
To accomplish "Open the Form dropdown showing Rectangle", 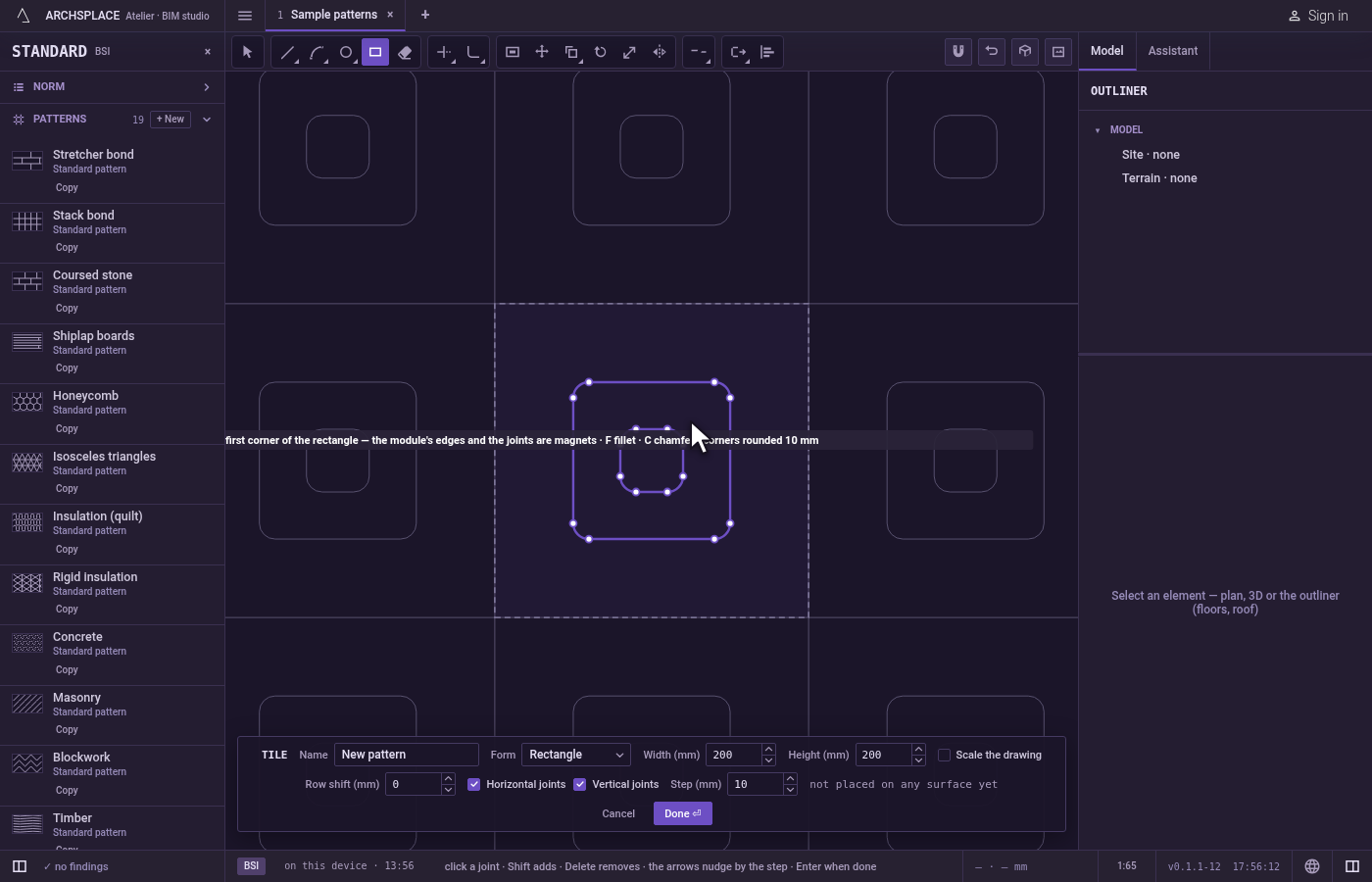I will 576,755.
